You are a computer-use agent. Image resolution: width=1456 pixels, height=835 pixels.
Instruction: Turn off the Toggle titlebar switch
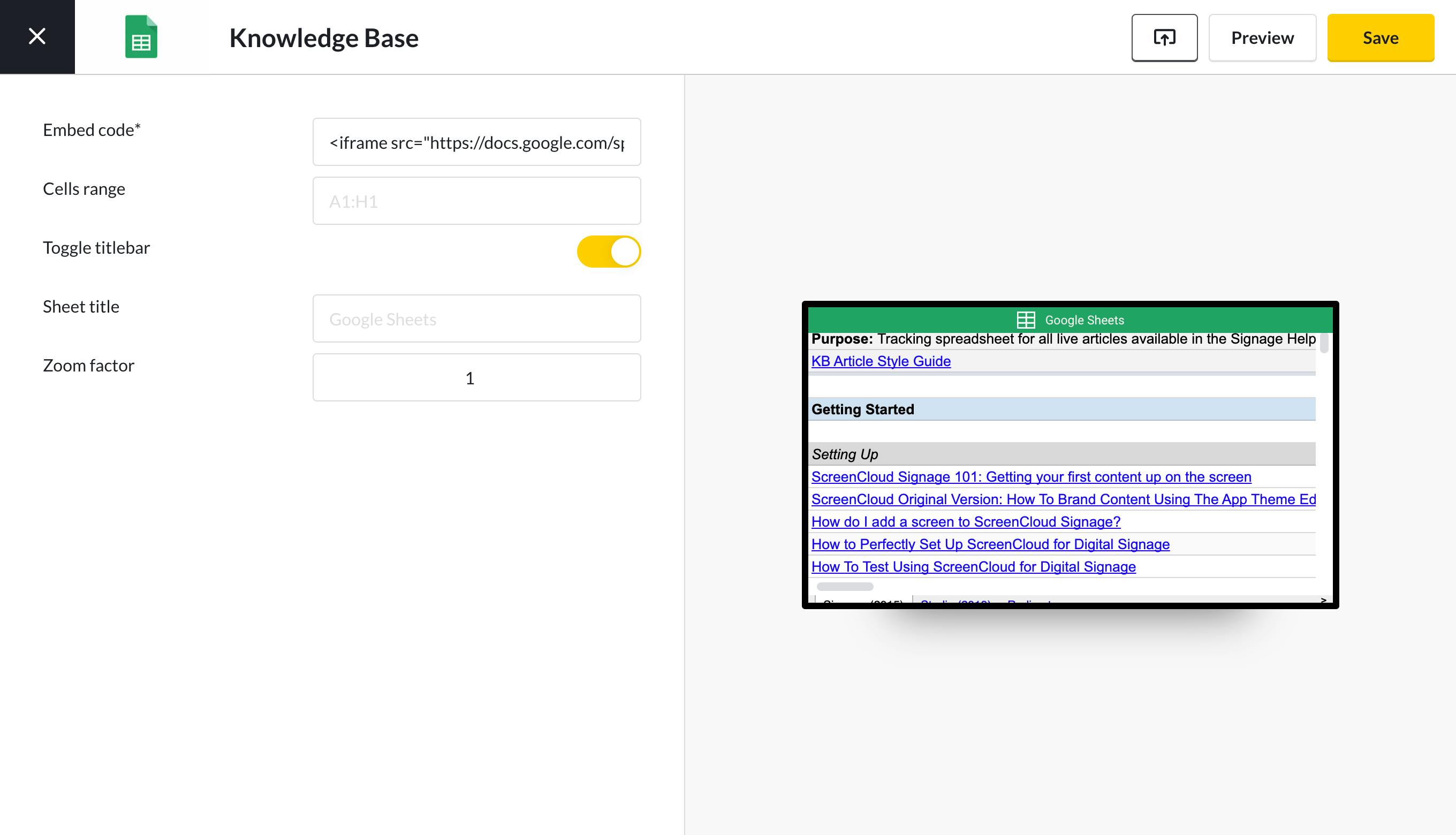[609, 252]
